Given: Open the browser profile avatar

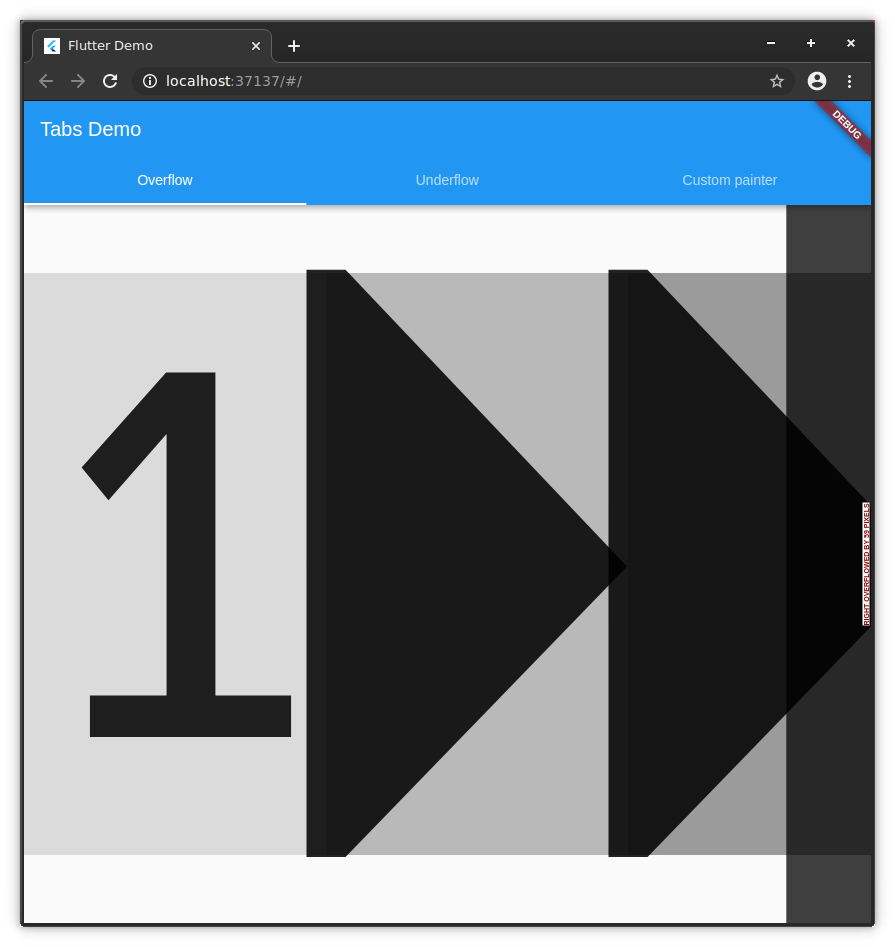Looking at the screenshot, I should (816, 81).
